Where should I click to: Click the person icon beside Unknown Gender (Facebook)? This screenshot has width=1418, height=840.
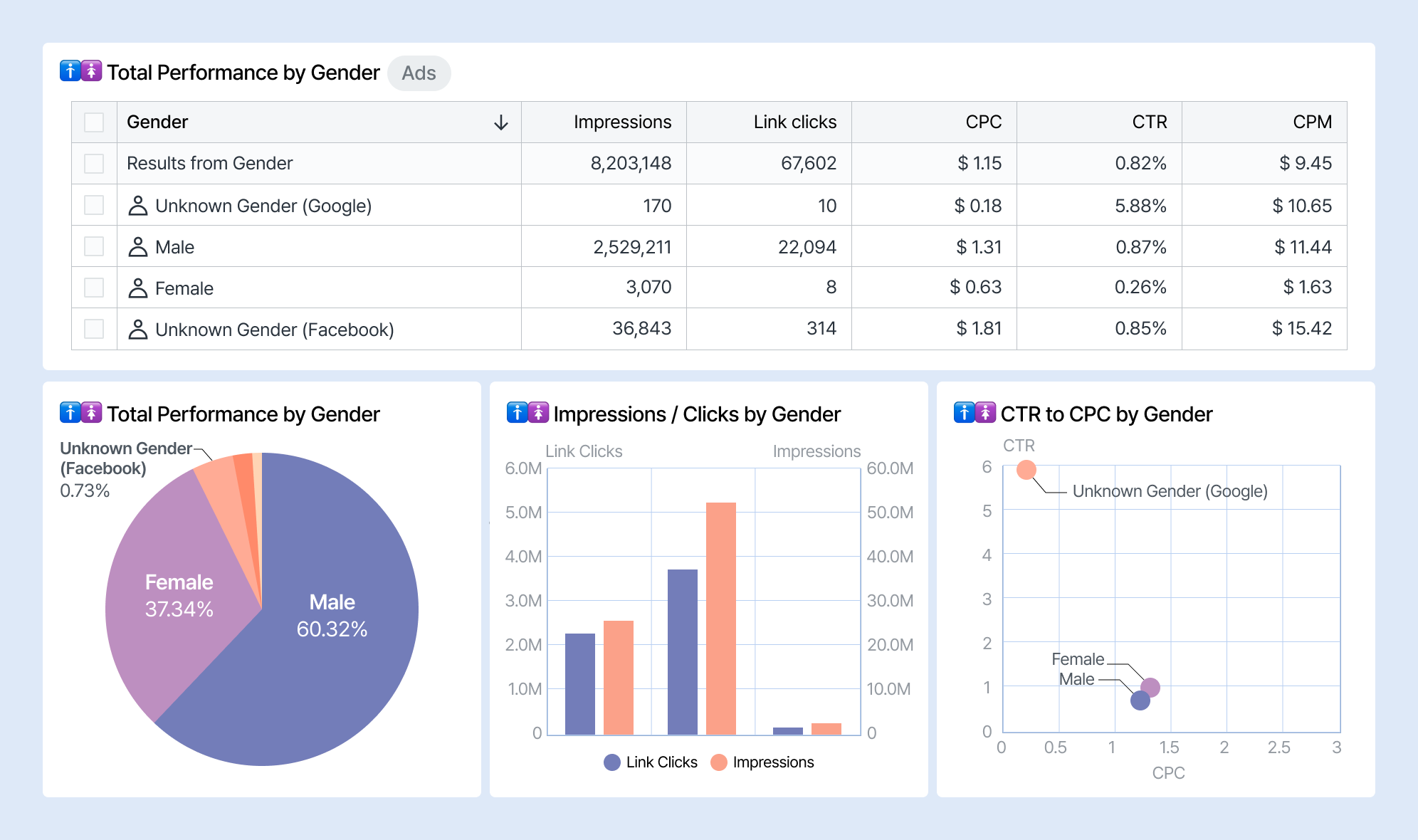pyautogui.click(x=138, y=329)
